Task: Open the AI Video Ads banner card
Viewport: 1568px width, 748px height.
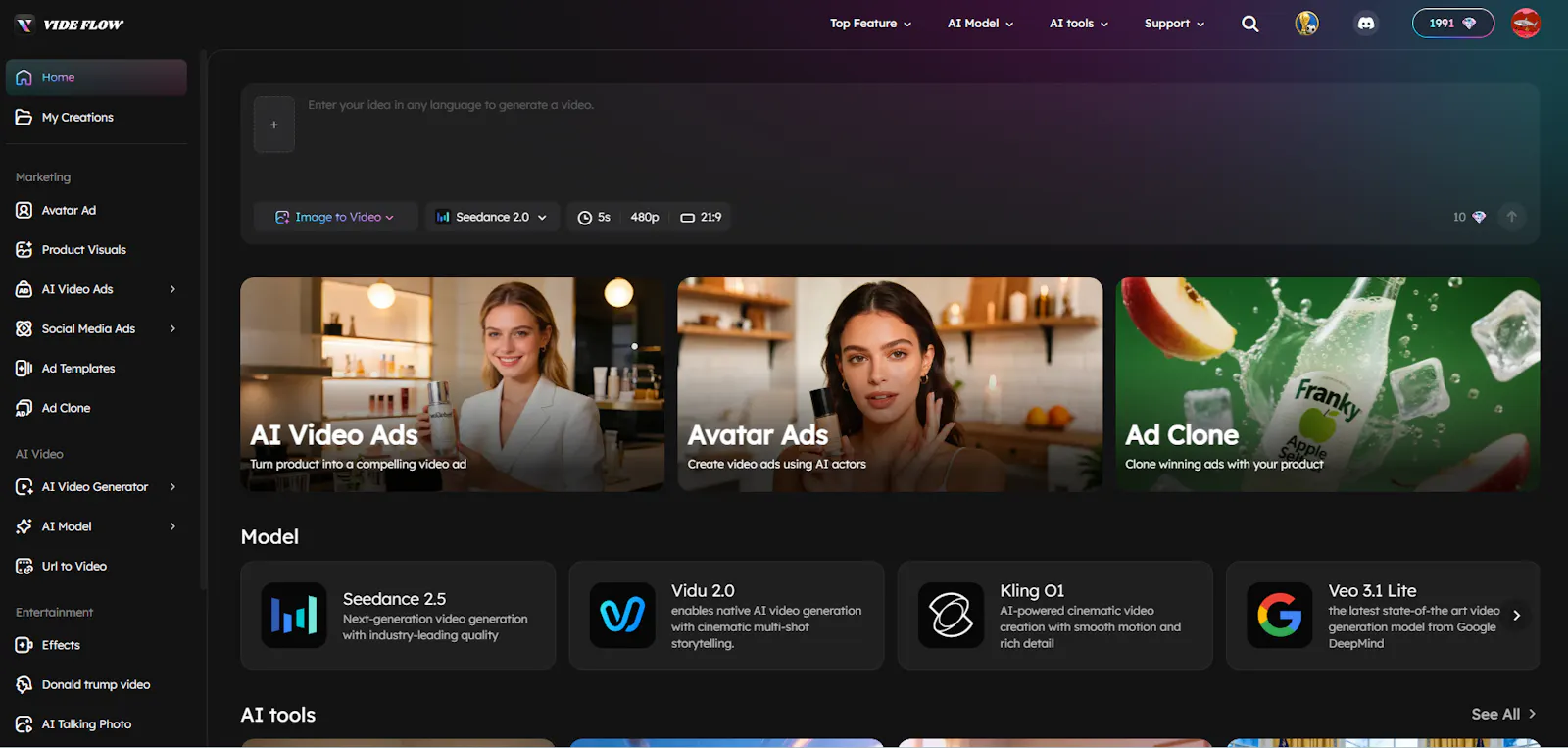Action: click(x=452, y=384)
